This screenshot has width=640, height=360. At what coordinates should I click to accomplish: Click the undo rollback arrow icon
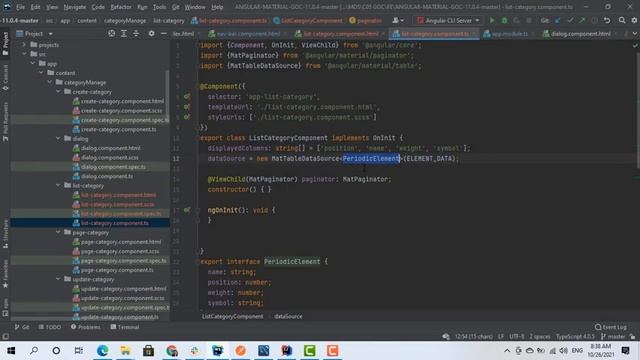tap(607, 20)
